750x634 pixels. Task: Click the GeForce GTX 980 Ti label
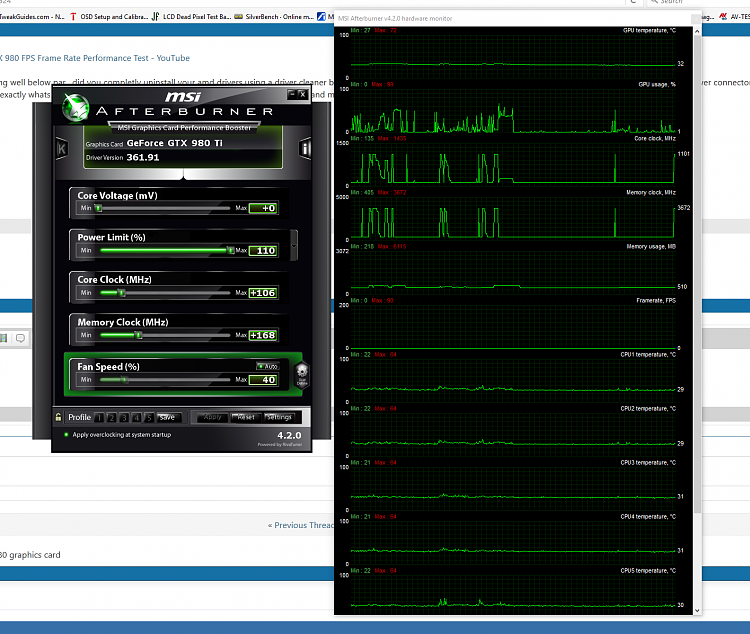tap(174, 143)
